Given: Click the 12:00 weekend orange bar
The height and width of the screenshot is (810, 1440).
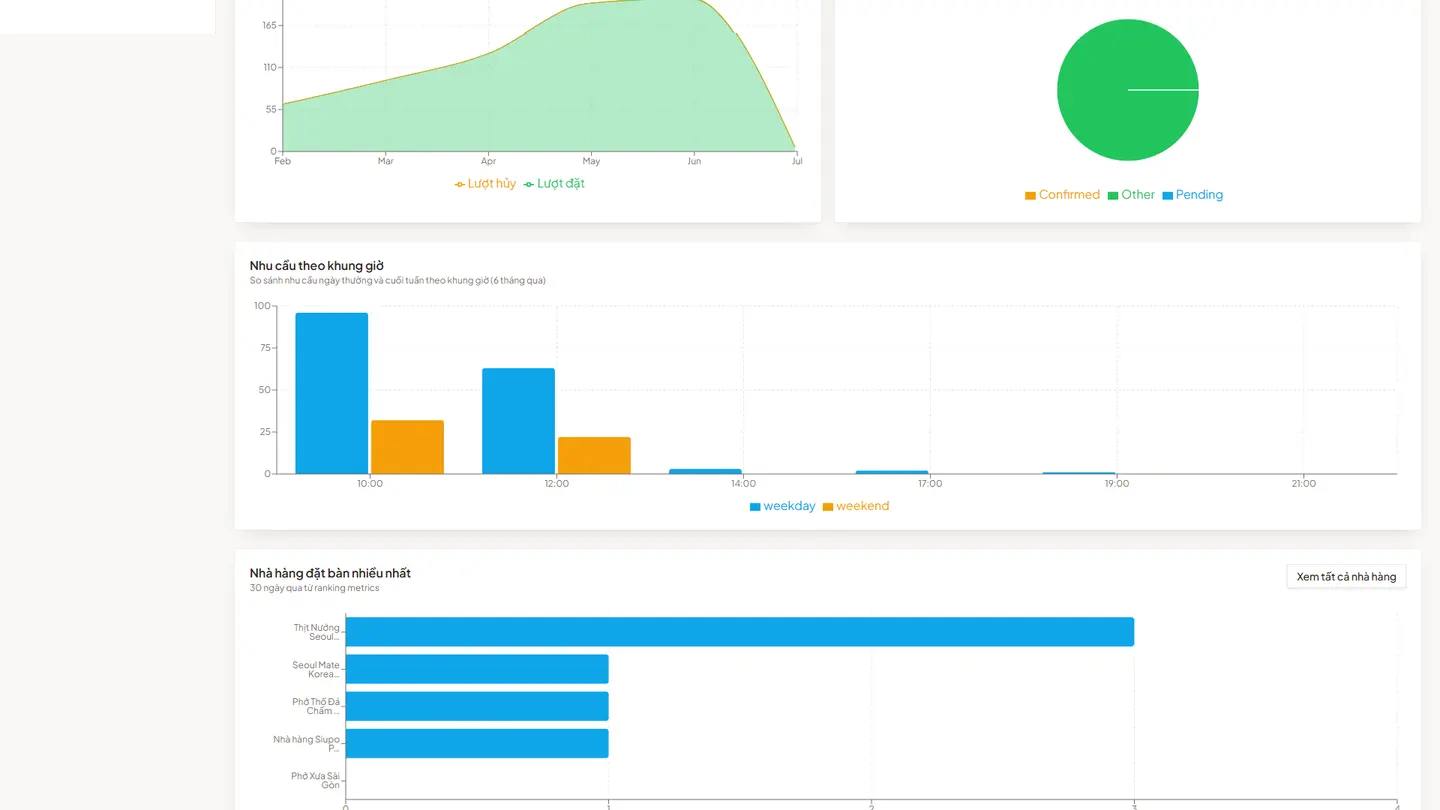Looking at the screenshot, I should tap(594, 456).
